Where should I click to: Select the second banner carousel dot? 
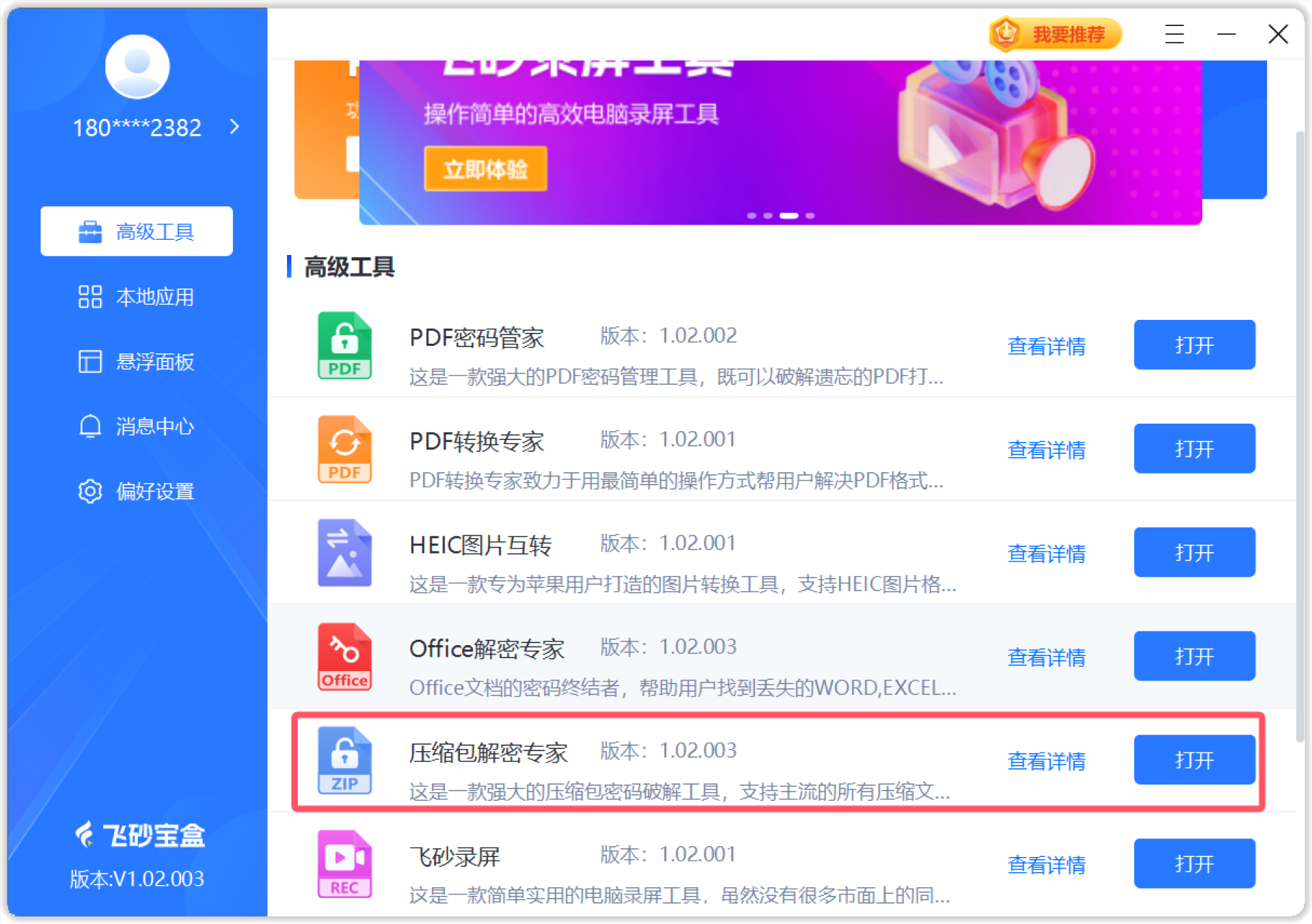point(768,215)
